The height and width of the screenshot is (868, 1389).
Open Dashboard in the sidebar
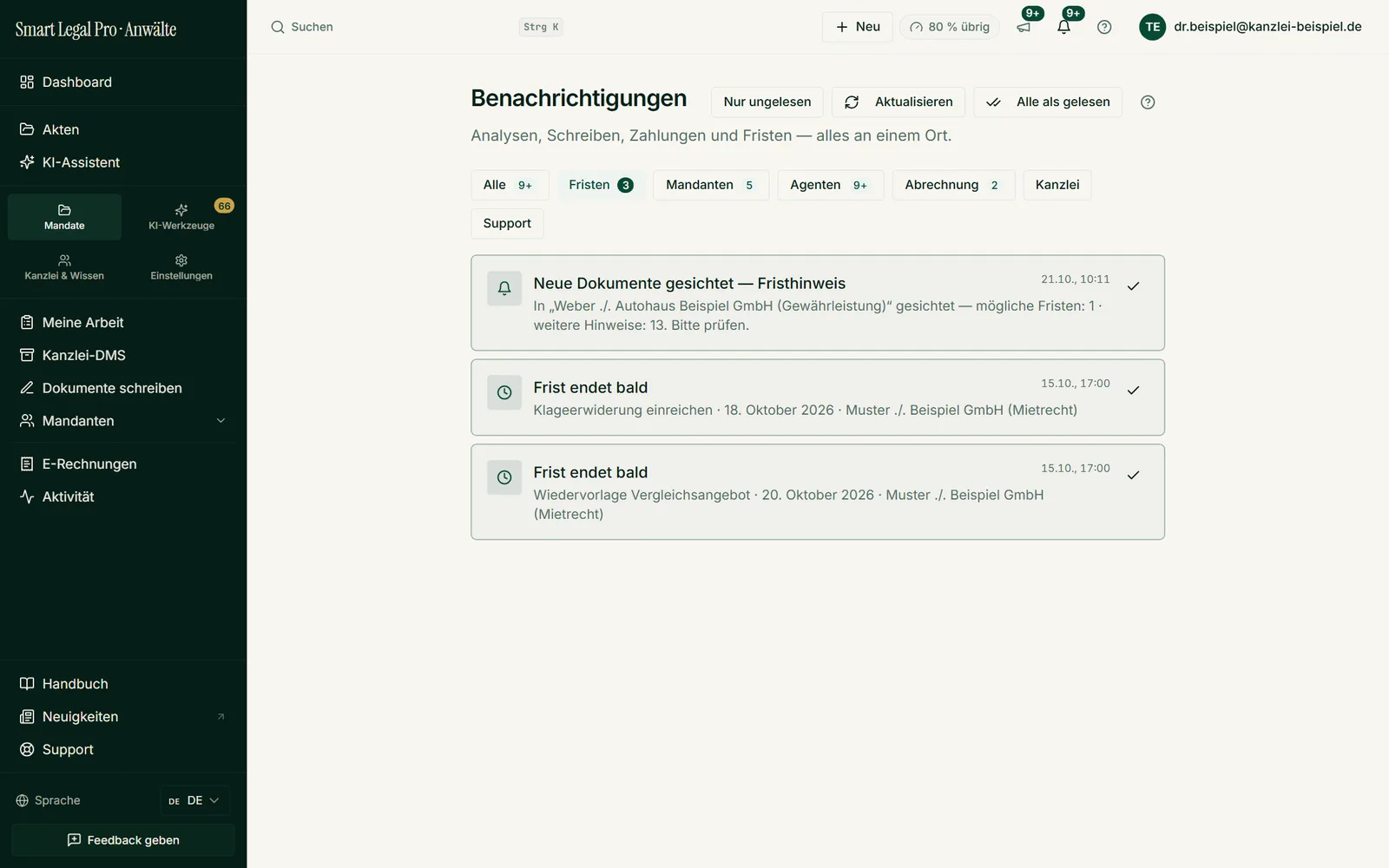click(123, 82)
